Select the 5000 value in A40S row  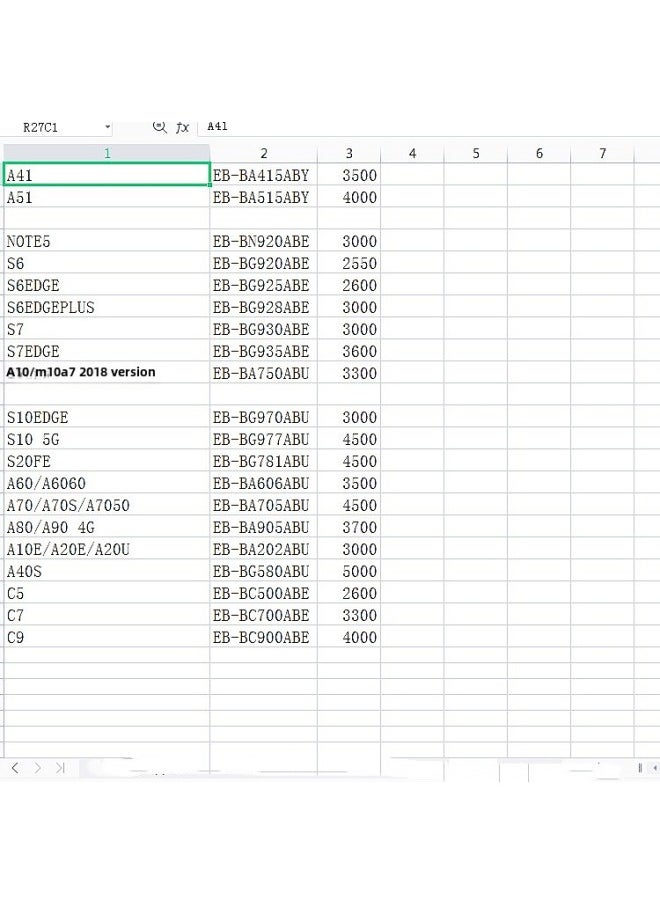coord(349,571)
